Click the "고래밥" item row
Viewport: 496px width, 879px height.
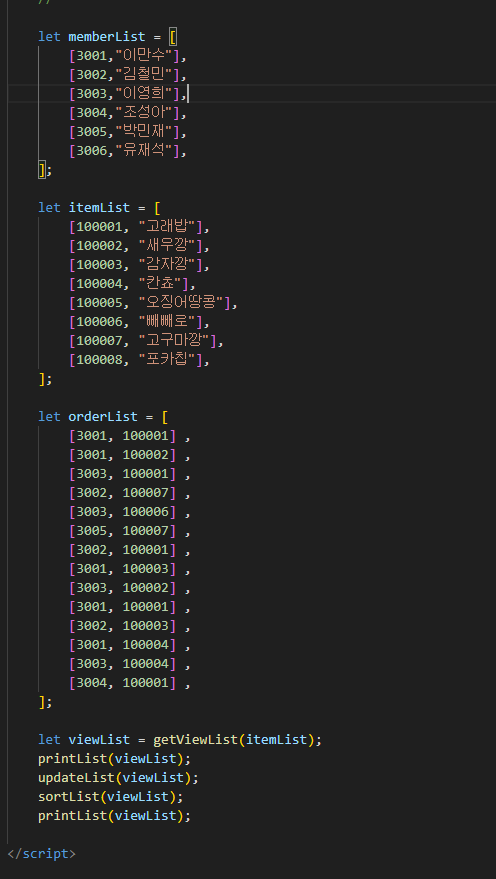tap(139, 227)
